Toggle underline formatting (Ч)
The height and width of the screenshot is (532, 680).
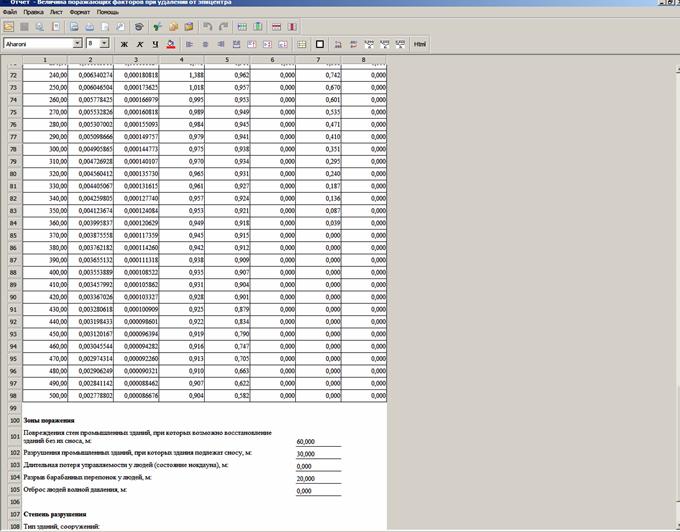click(x=155, y=44)
